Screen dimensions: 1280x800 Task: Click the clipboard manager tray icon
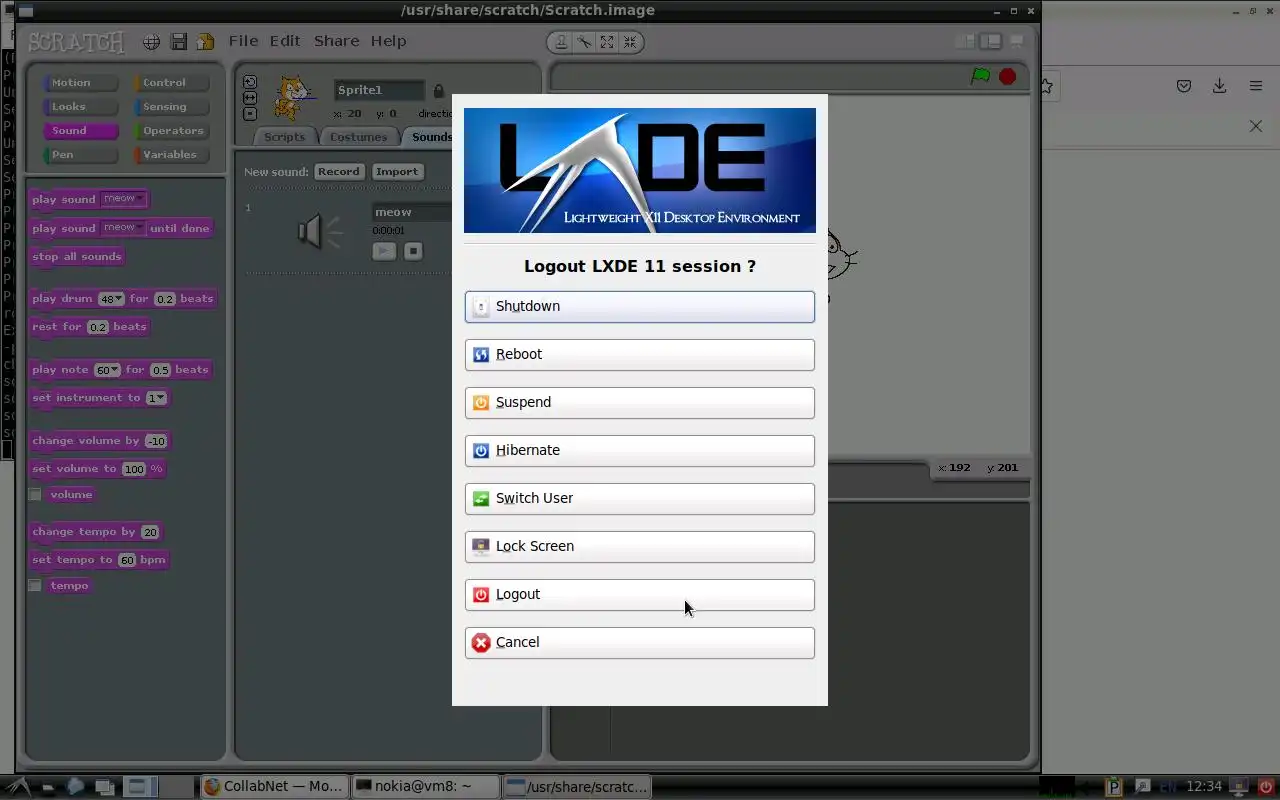click(1115, 787)
